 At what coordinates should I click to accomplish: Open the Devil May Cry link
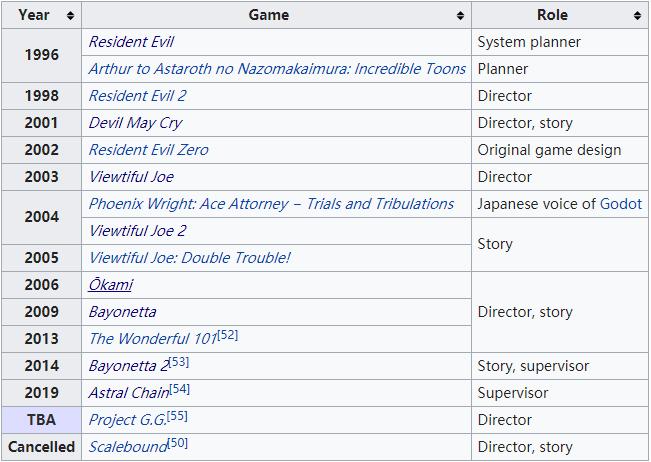135,123
